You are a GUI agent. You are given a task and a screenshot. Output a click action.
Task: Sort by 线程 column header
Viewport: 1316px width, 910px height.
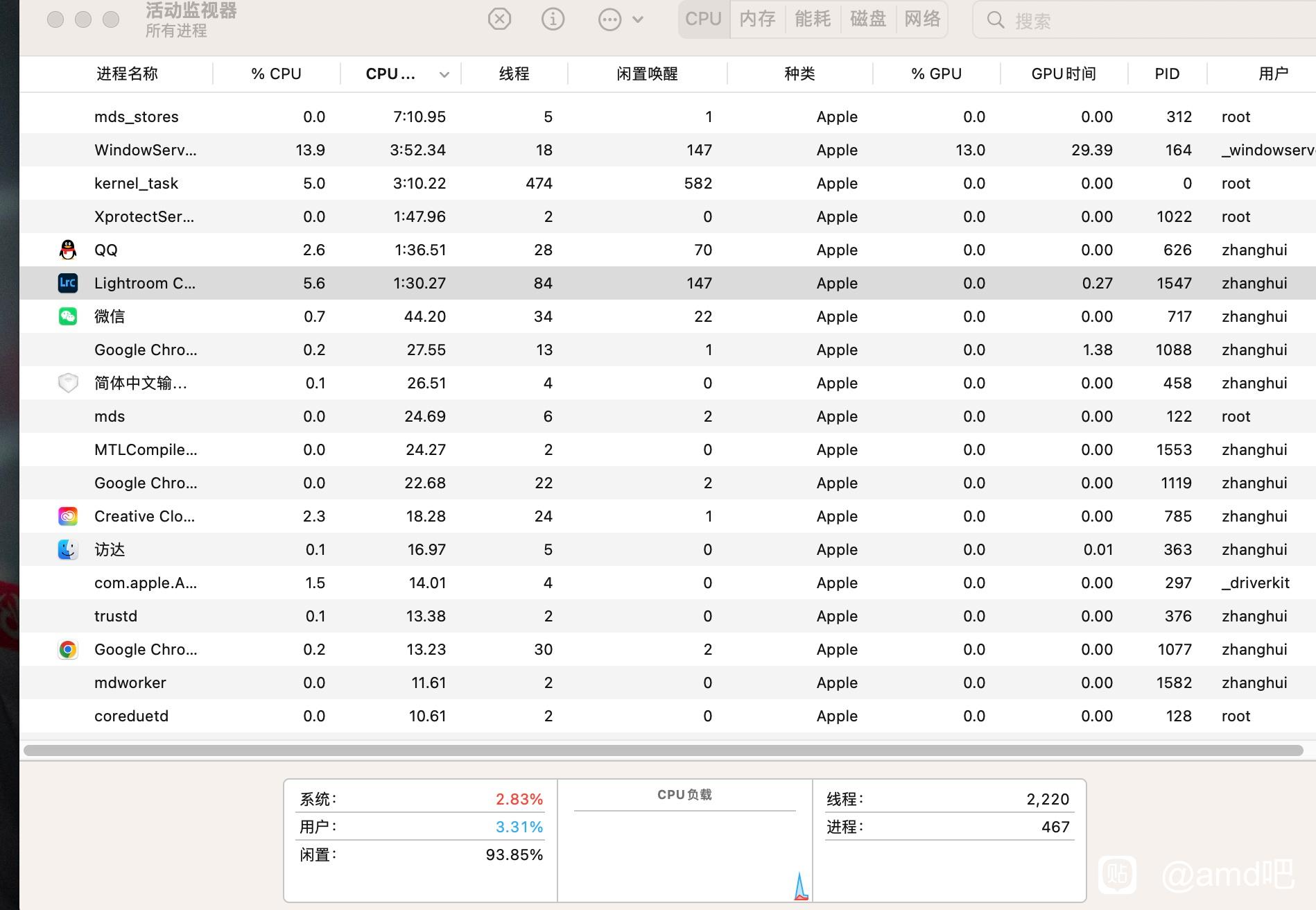pos(514,74)
